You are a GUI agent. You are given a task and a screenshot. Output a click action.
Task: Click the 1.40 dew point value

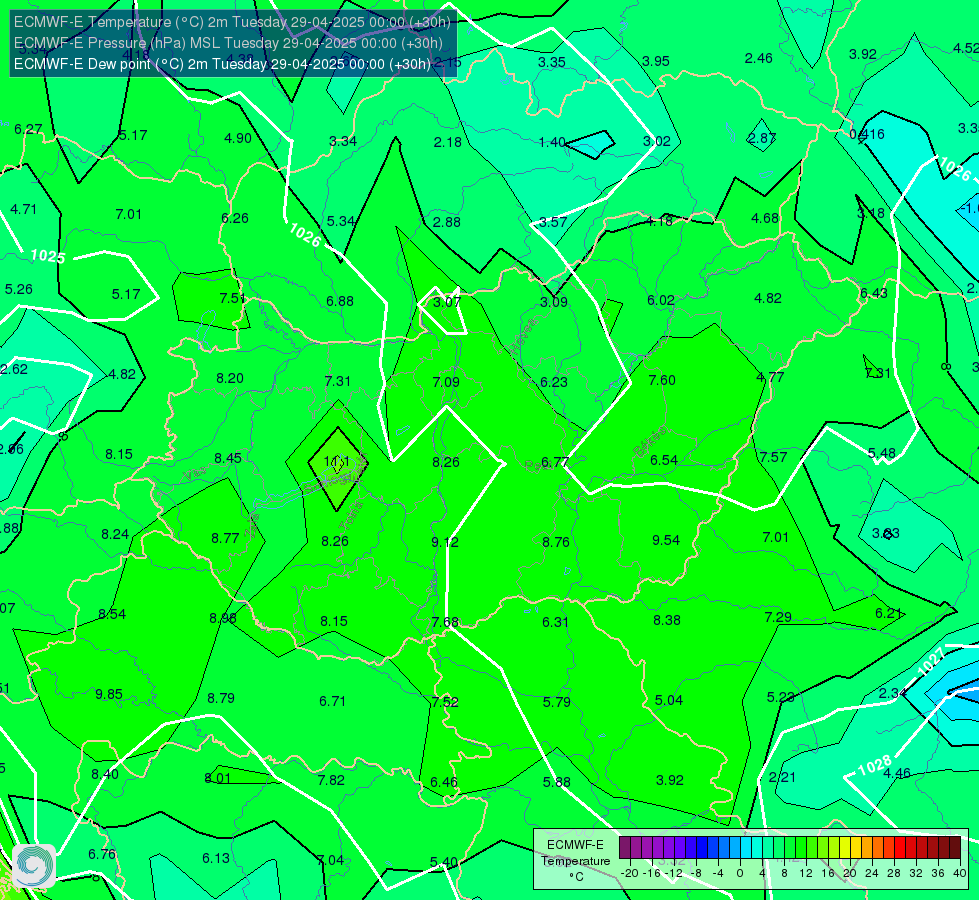(x=552, y=142)
